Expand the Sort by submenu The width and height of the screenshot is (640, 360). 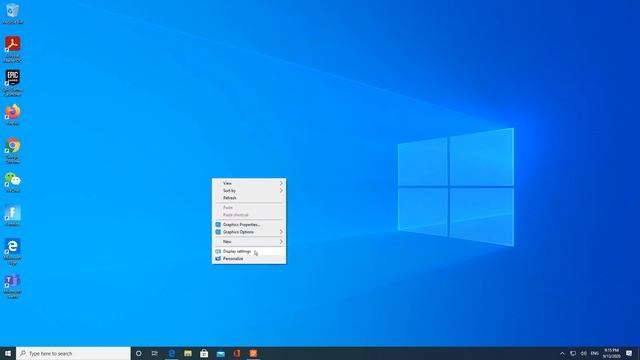click(x=249, y=191)
